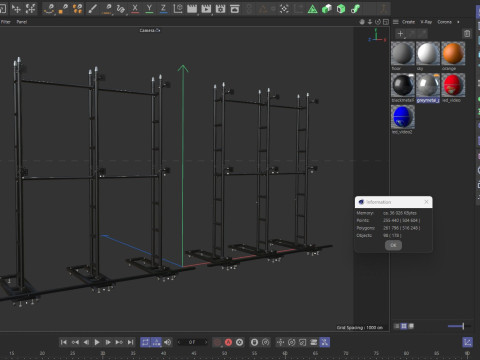480x360 pixels.
Task: Open the Corona menu in Material Manager
Action: point(444,22)
